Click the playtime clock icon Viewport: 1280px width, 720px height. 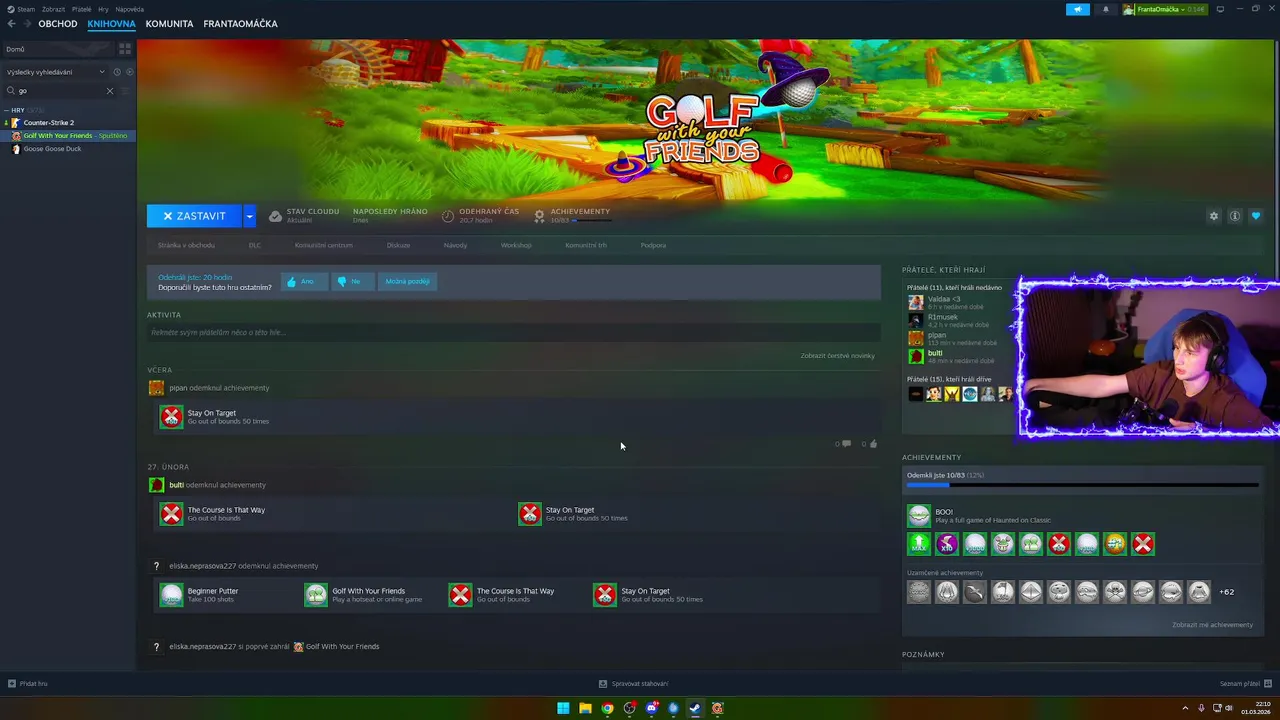(448, 216)
